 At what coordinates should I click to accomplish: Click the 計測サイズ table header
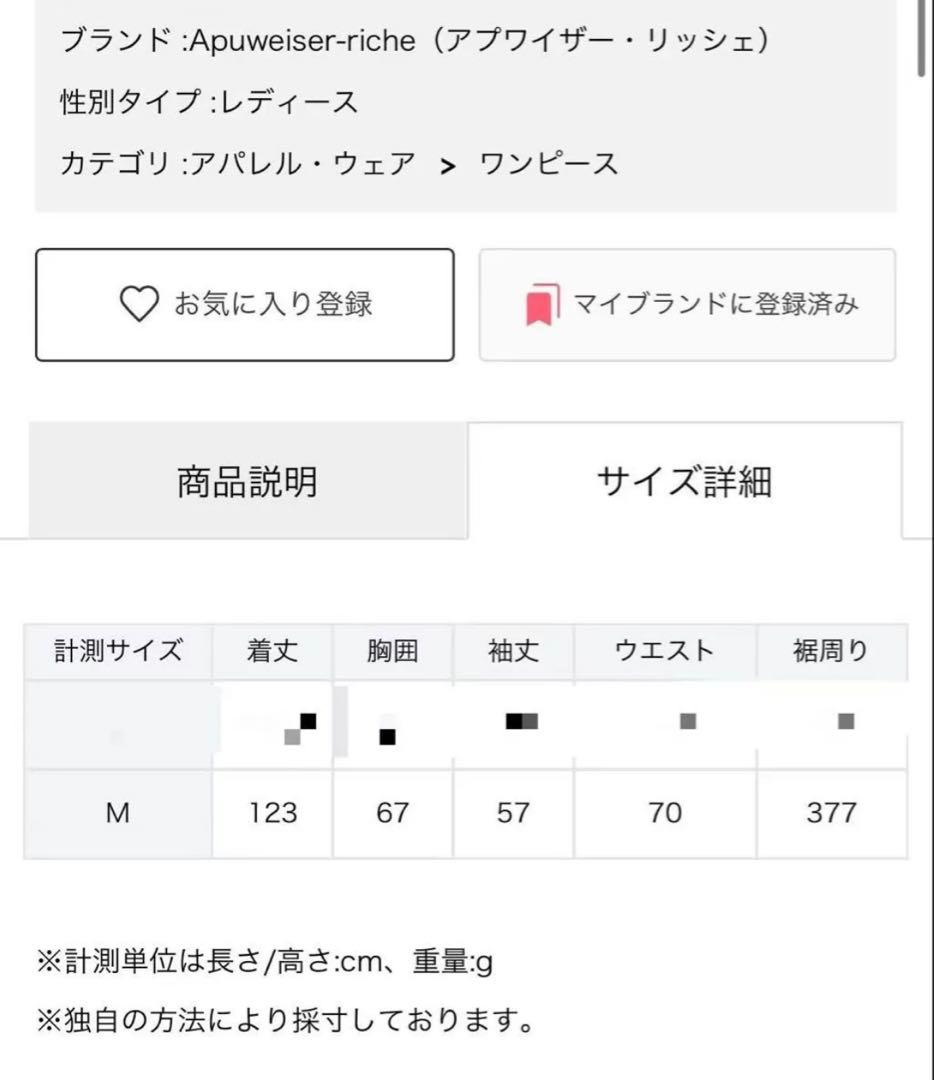[x=117, y=651]
